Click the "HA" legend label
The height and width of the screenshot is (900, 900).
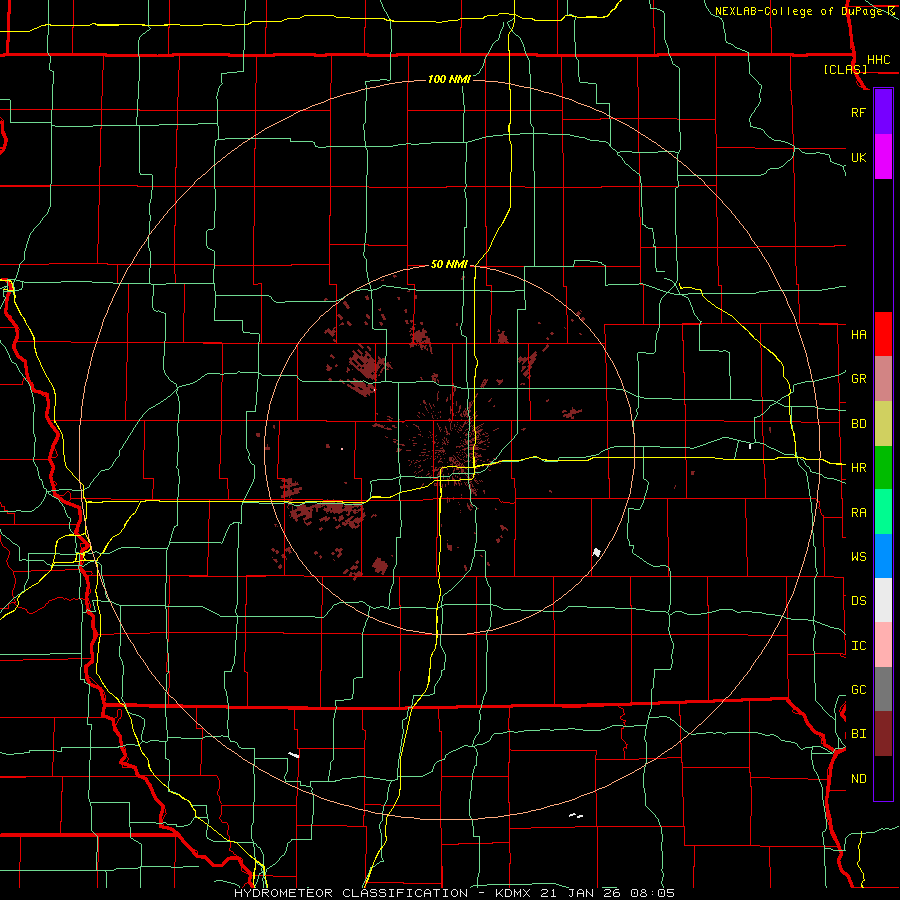pyautogui.click(x=859, y=335)
